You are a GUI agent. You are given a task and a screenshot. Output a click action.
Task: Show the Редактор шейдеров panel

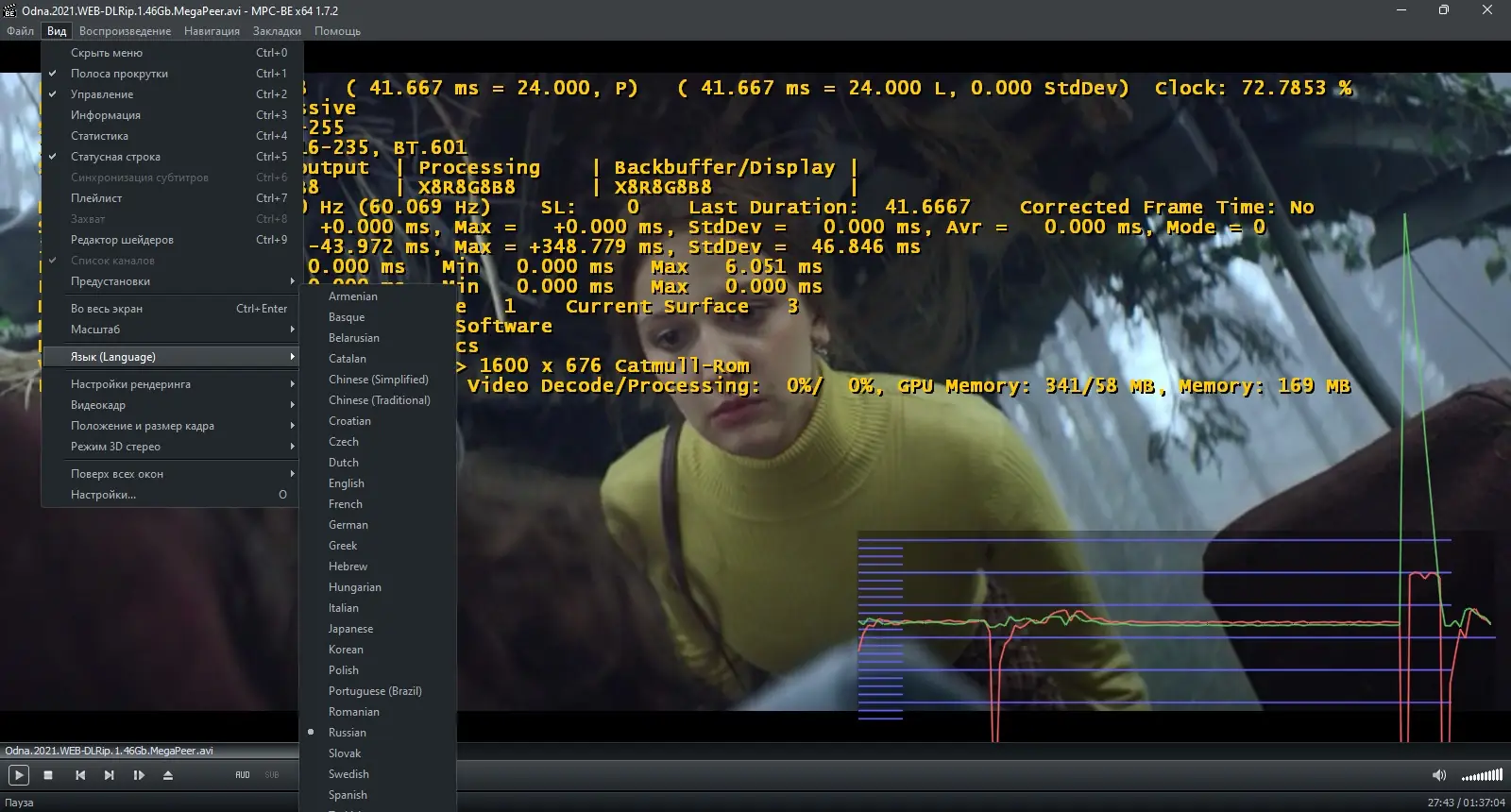pyautogui.click(x=171, y=240)
